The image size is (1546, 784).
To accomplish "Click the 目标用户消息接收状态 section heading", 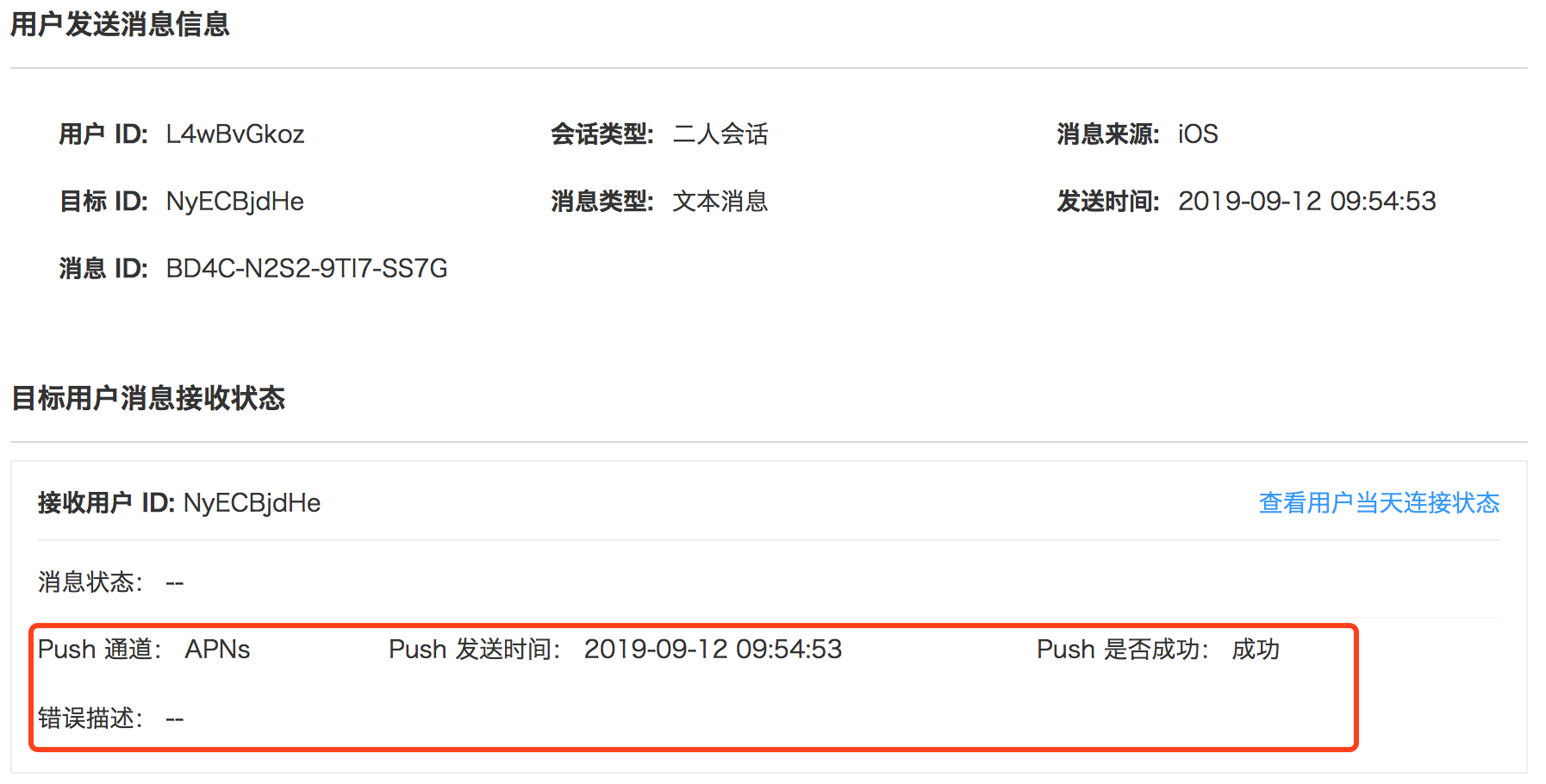I will click(147, 398).
